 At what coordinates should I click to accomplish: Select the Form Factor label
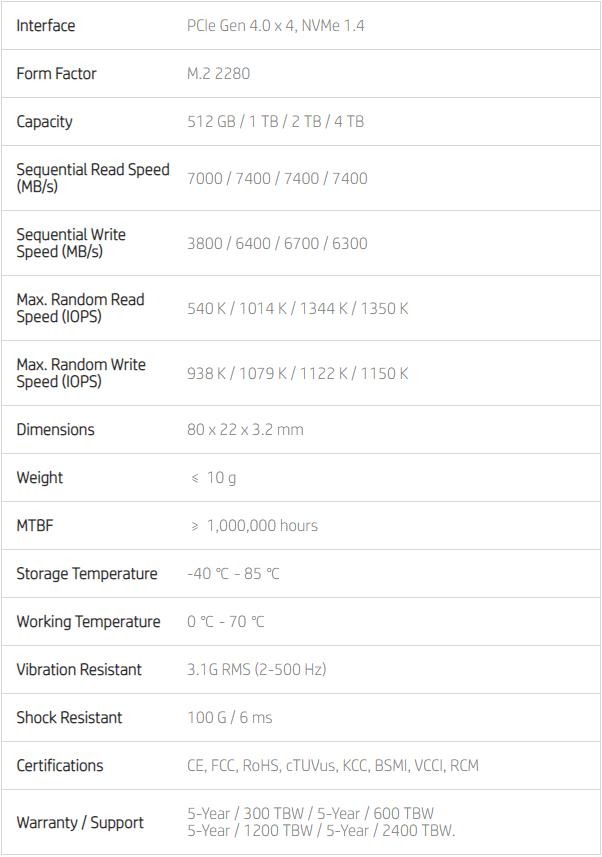(x=56, y=74)
